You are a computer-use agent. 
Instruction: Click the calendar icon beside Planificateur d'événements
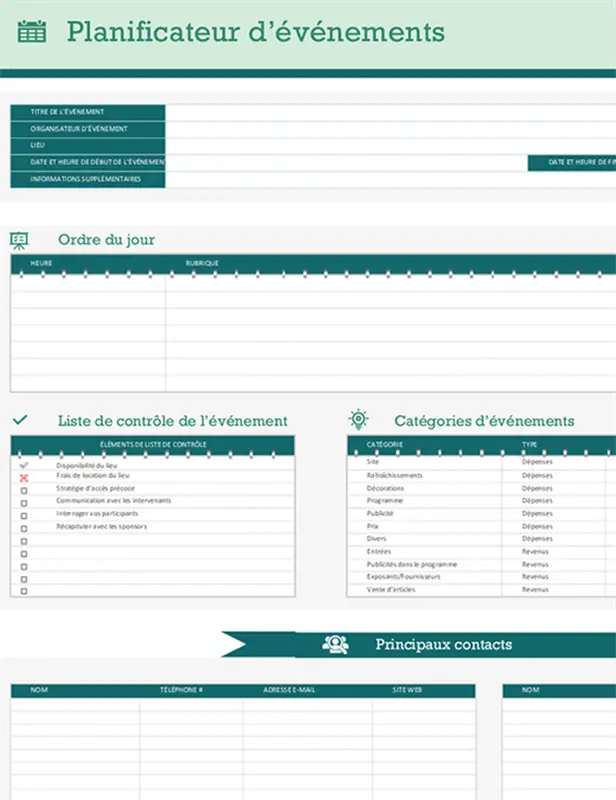[32, 31]
